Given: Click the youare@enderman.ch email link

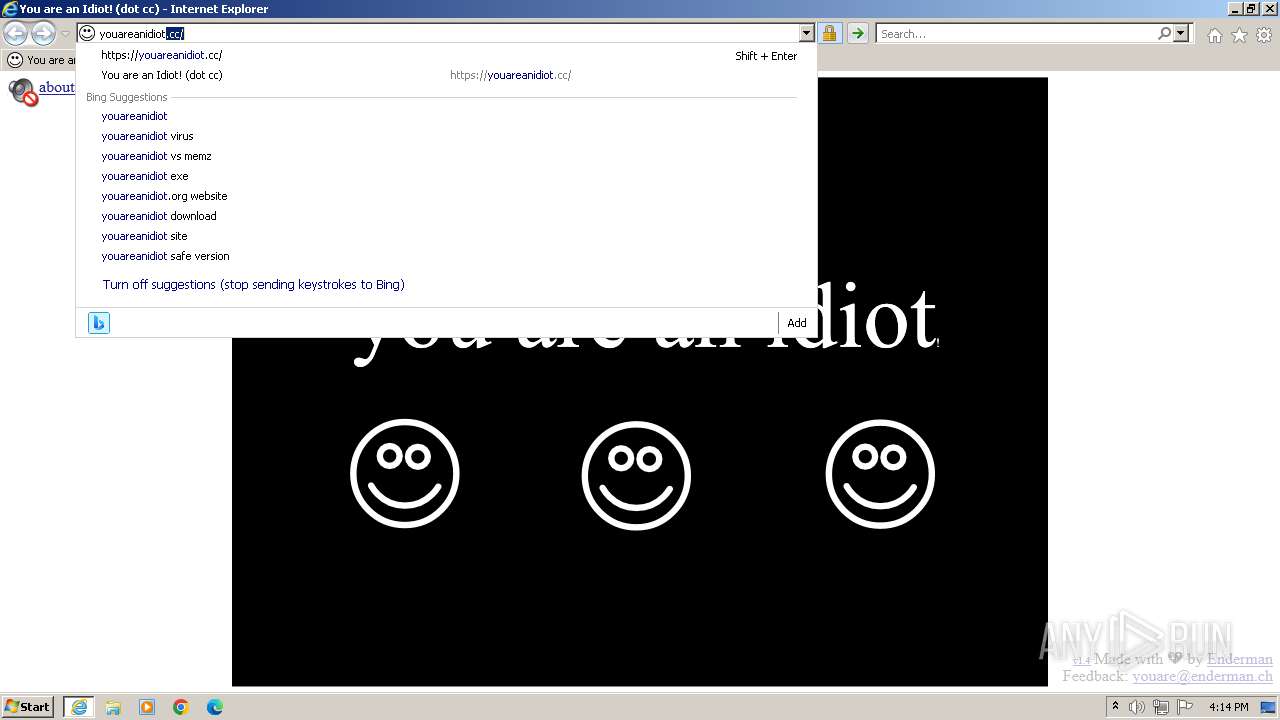Looking at the screenshot, I should (1202, 676).
